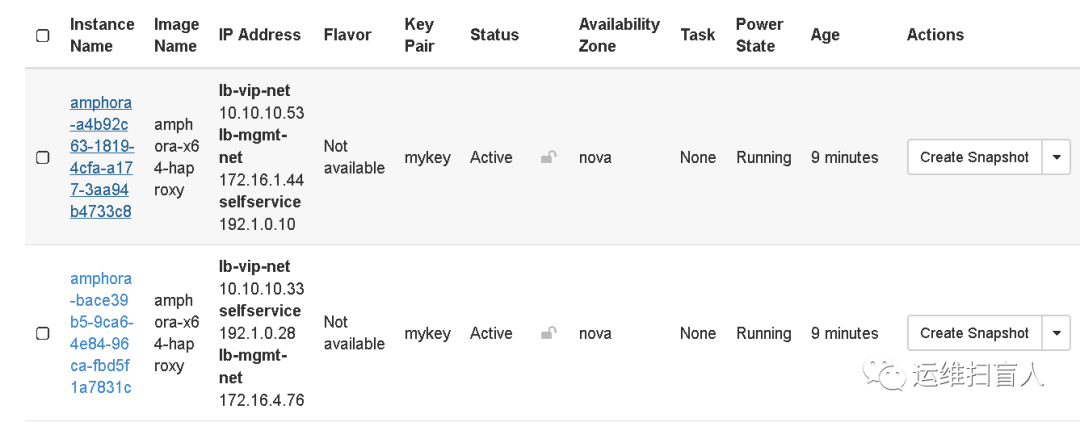This screenshot has width=1080, height=422.
Task: Click the Availability Zone column header
Action: point(619,35)
